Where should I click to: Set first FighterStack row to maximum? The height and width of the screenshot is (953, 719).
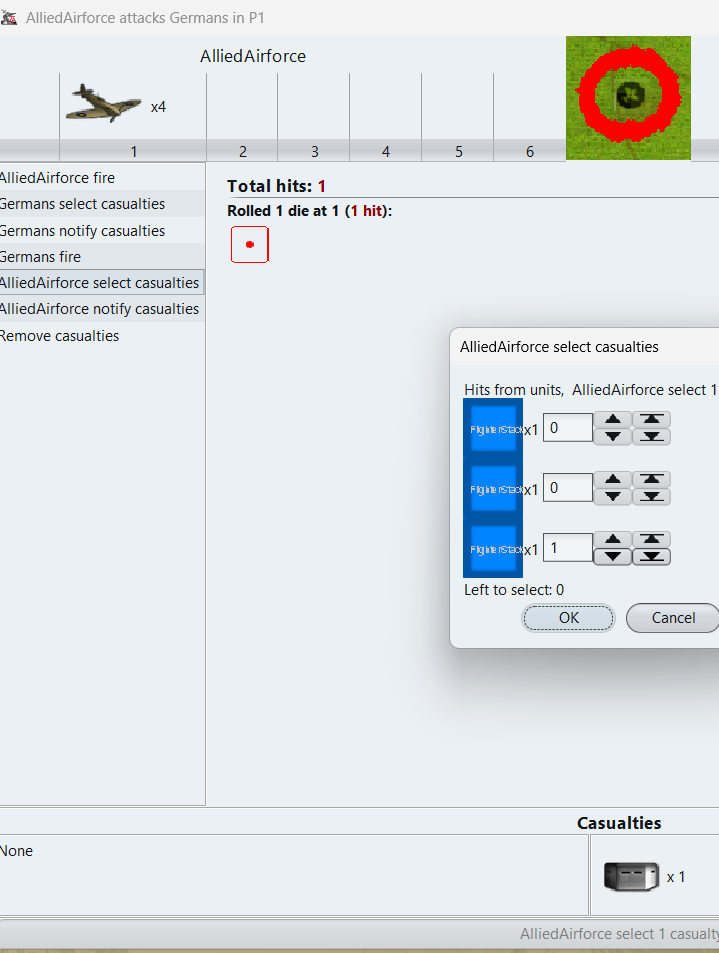pyautogui.click(x=652, y=419)
